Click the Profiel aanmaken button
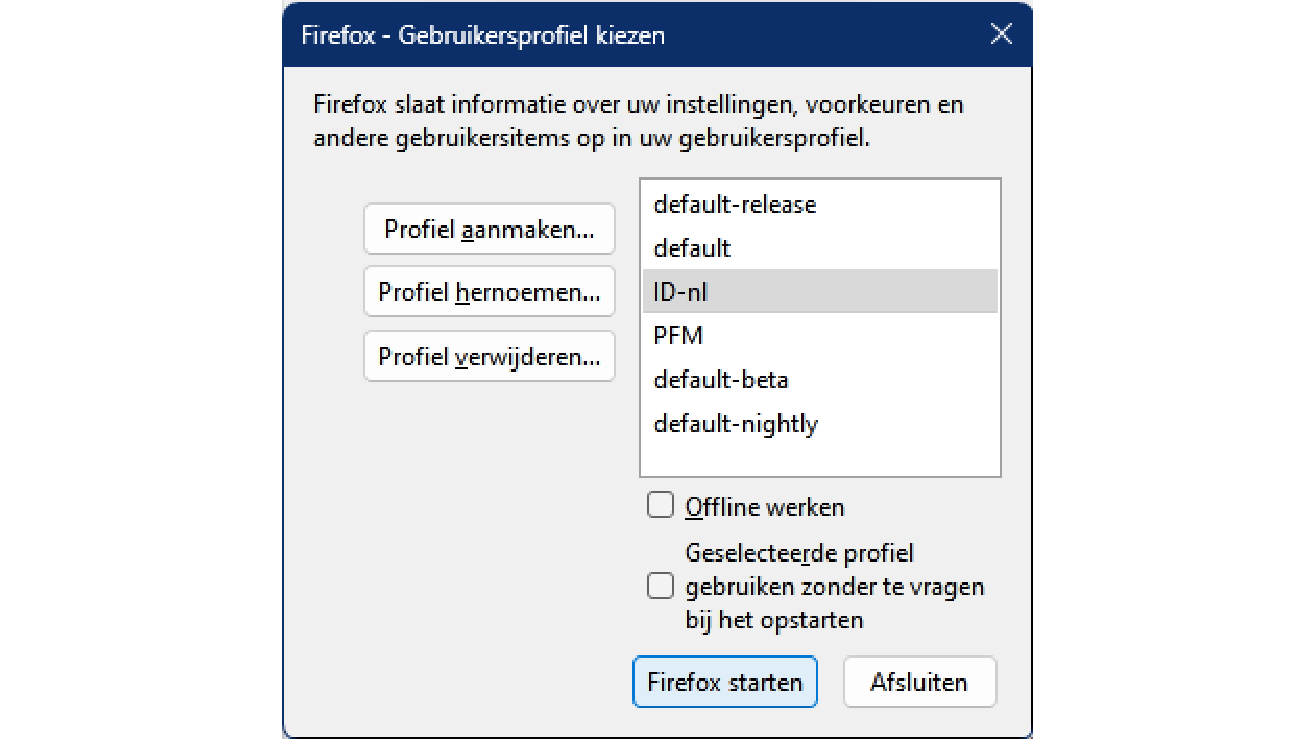The image size is (1314, 739). coord(489,230)
